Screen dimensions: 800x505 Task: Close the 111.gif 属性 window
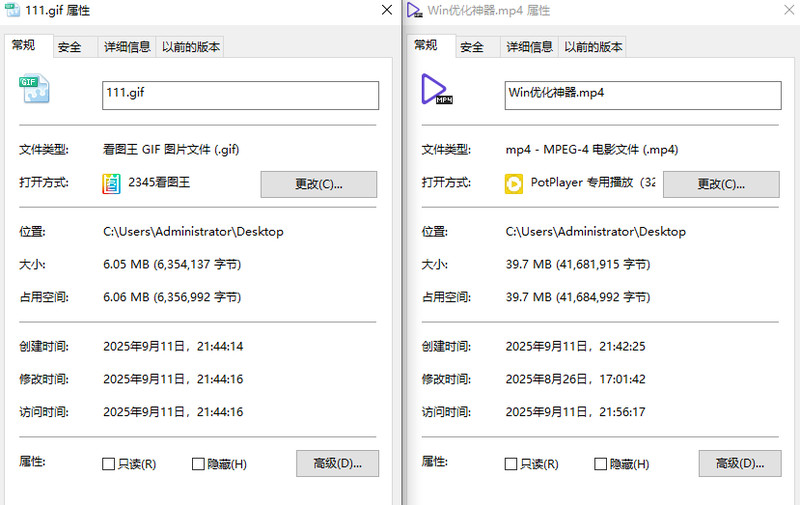[387, 10]
